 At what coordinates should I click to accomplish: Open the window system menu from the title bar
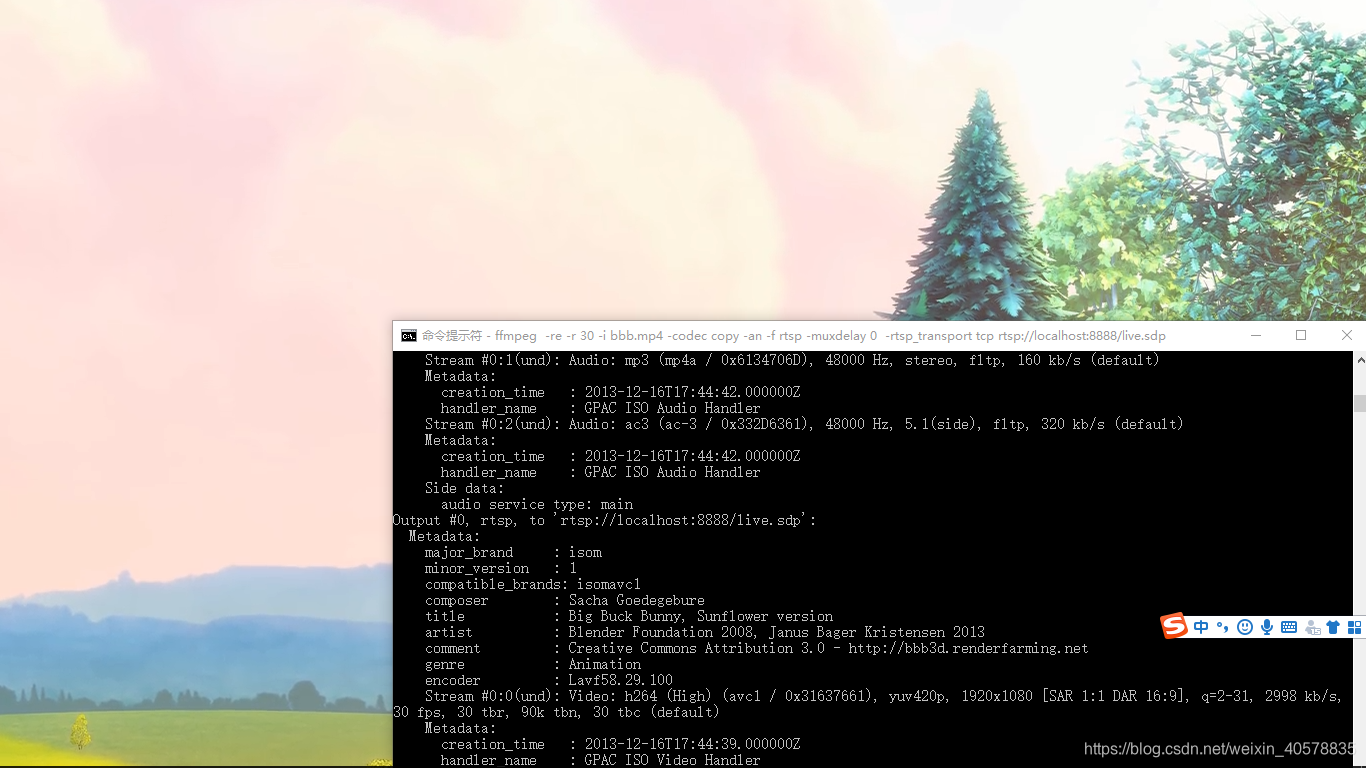coord(409,335)
